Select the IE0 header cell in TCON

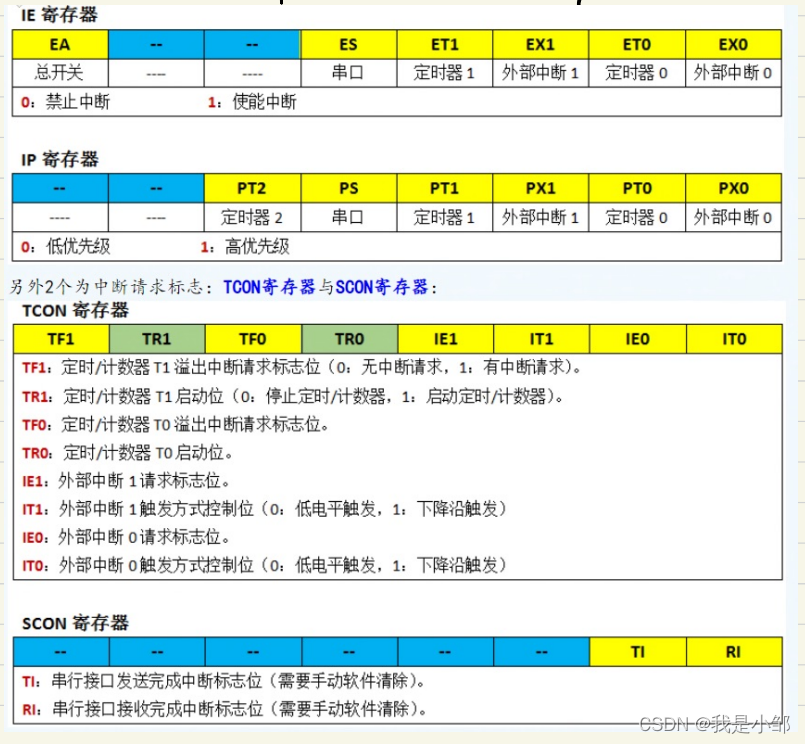(x=638, y=339)
